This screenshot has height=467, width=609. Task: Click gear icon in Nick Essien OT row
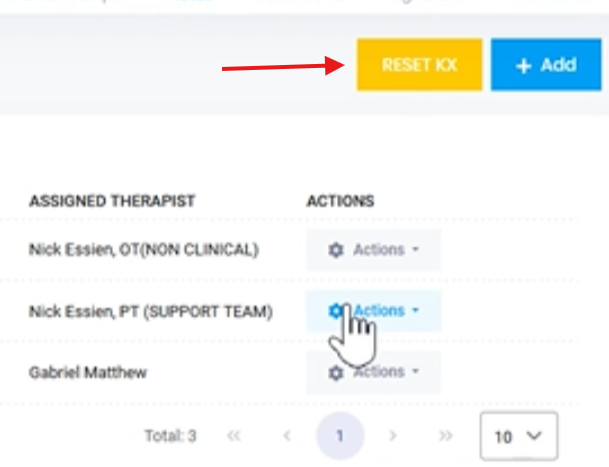click(x=336, y=250)
